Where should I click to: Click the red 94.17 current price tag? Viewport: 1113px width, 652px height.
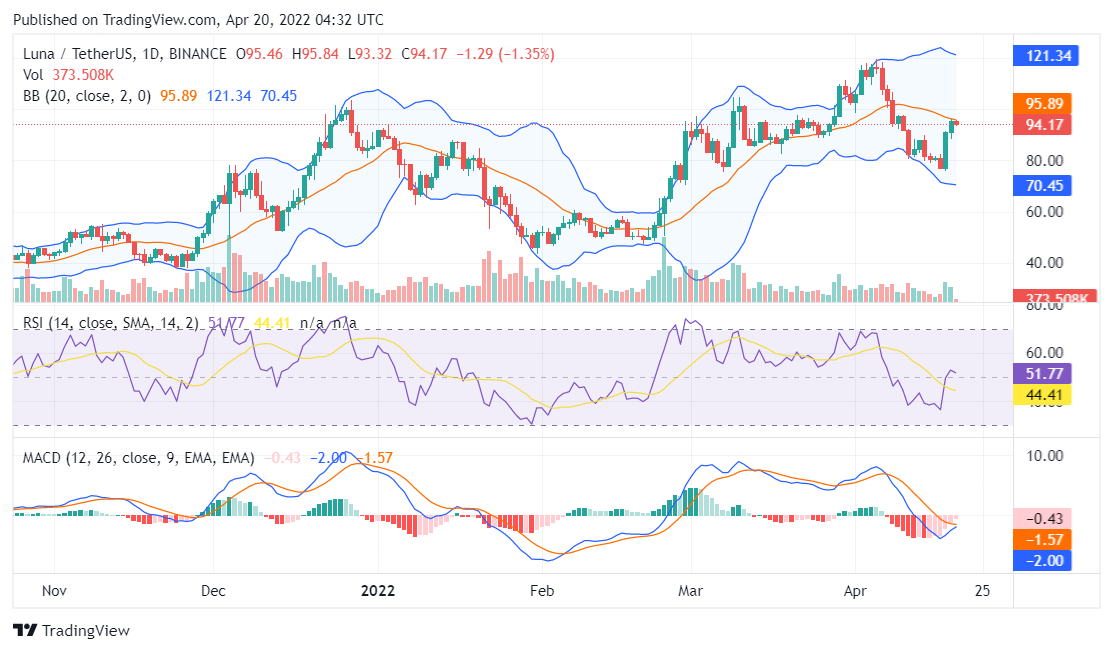tap(1048, 125)
